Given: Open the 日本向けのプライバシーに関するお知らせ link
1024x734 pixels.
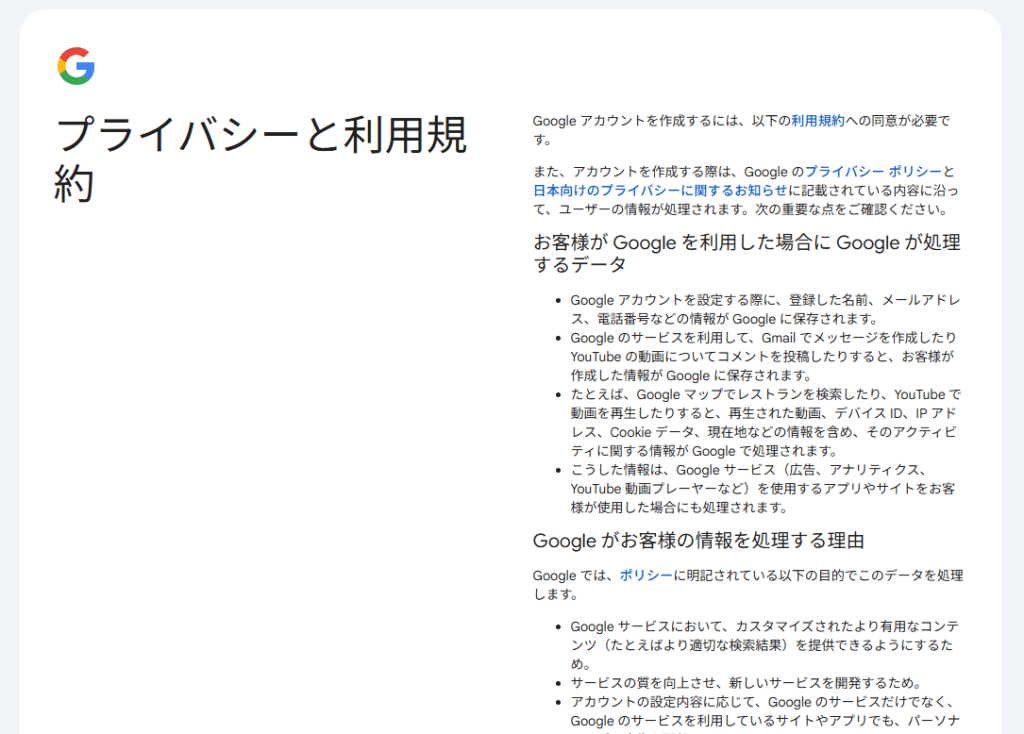Looking at the screenshot, I should 660,191.
